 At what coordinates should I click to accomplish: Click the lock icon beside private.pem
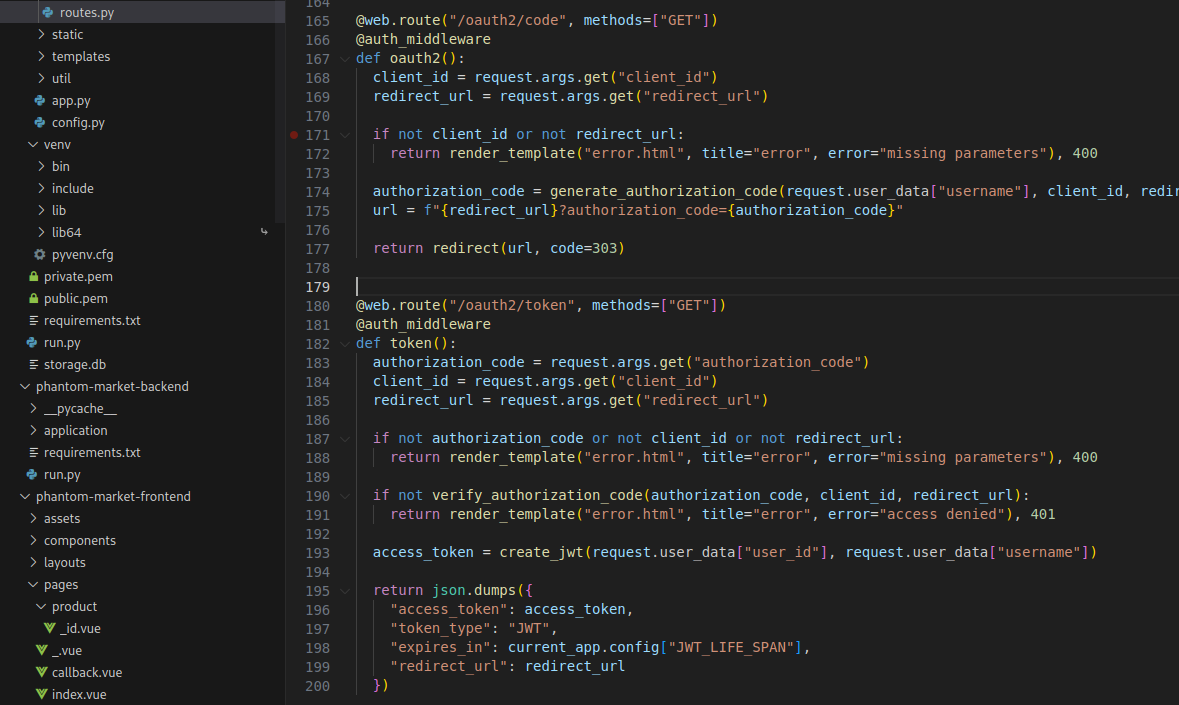coord(33,277)
